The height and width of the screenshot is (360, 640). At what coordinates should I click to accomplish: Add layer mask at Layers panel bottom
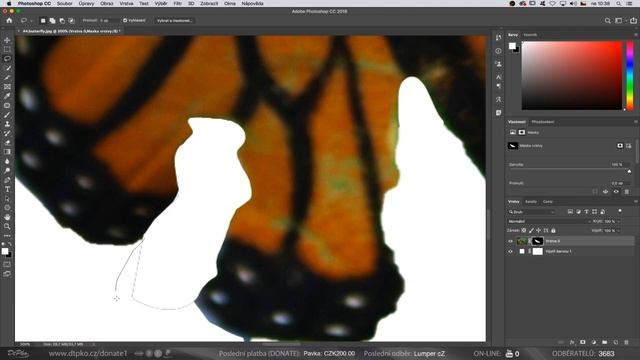(583, 342)
